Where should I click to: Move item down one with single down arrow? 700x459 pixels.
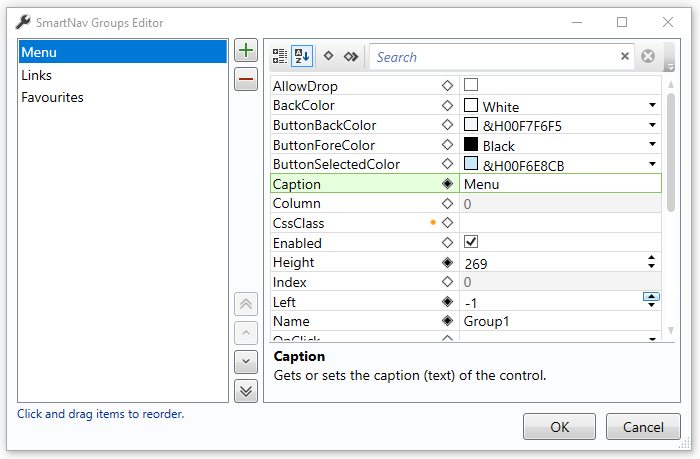(246, 362)
